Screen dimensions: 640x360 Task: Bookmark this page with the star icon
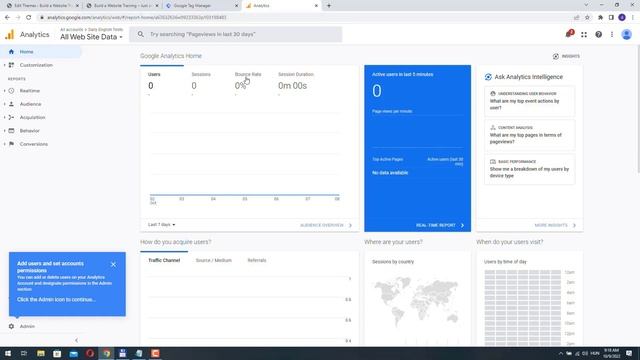(587, 18)
